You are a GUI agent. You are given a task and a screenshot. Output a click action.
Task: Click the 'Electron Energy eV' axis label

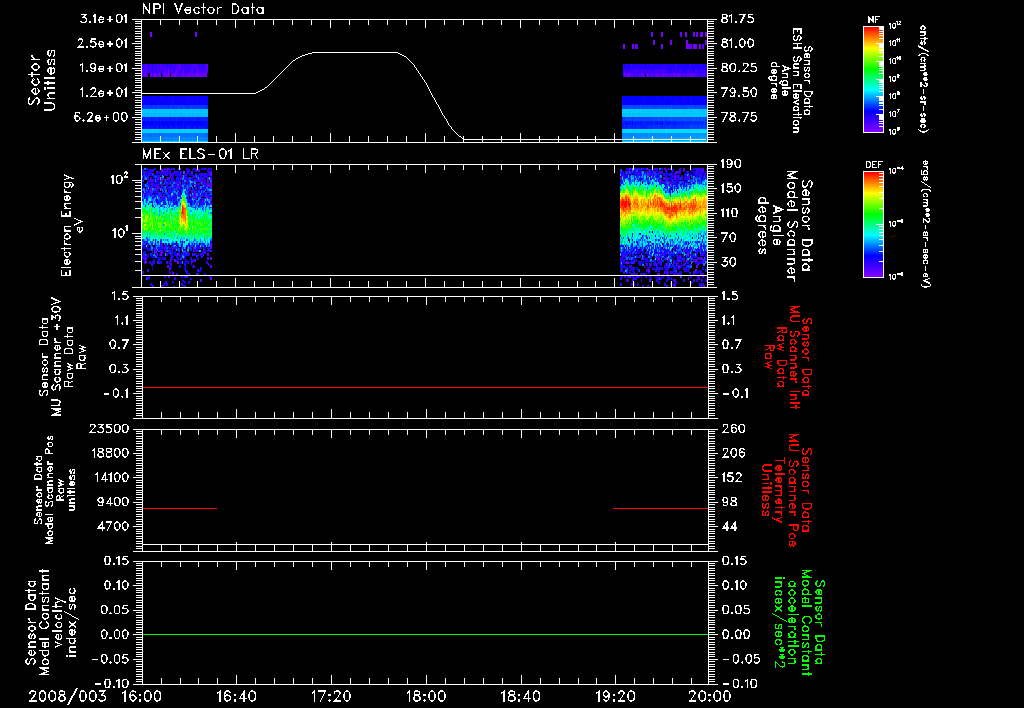(72, 225)
